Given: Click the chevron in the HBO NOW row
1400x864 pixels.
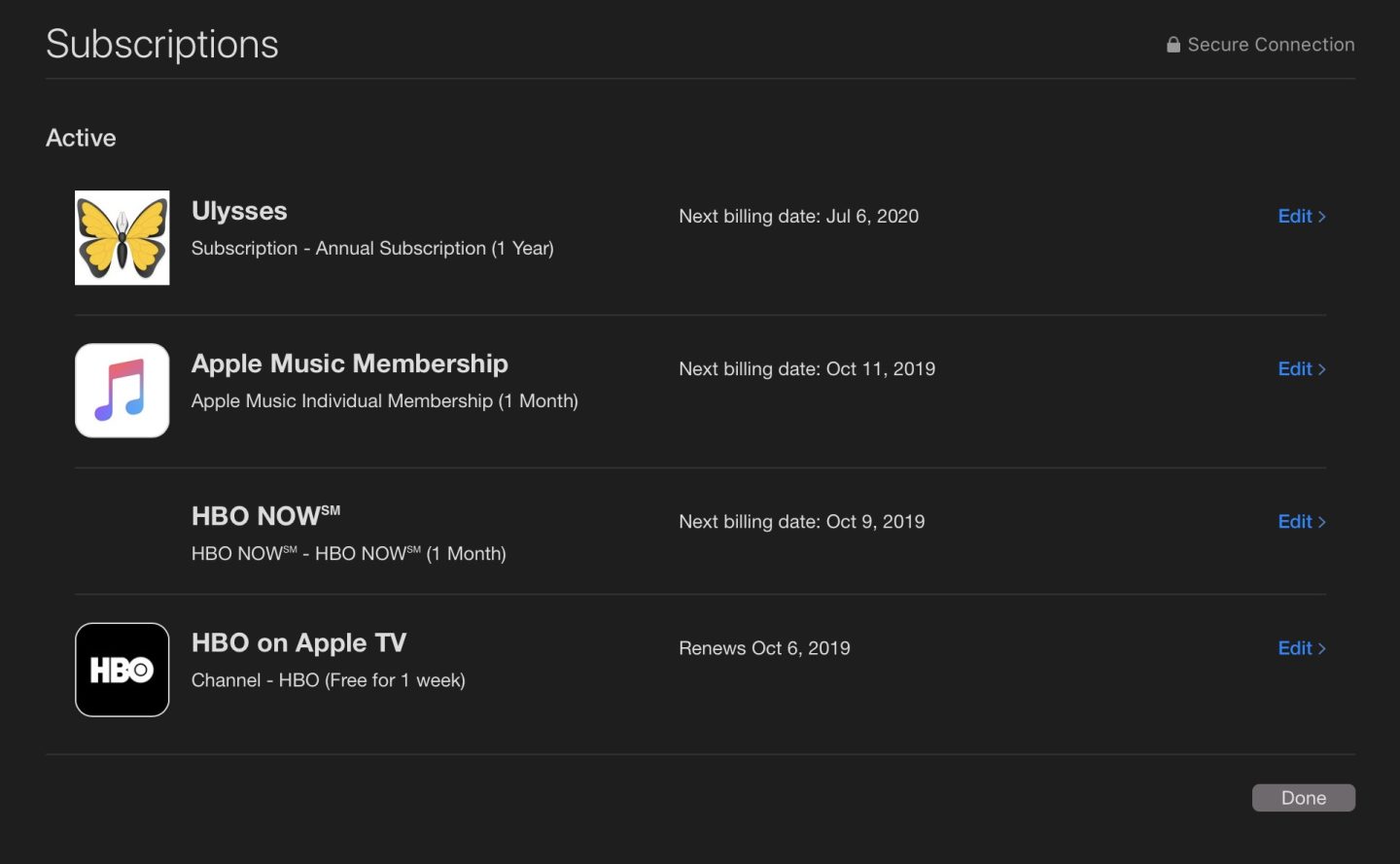Looking at the screenshot, I should [1322, 522].
